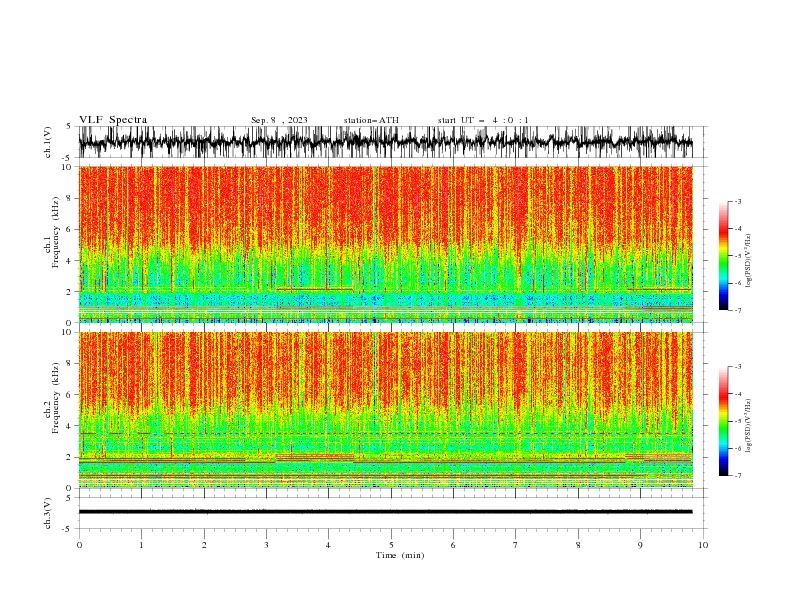Click the ch.1 waveform trace
The width and height of the screenshot is (792, 612).
pos(386,142)
